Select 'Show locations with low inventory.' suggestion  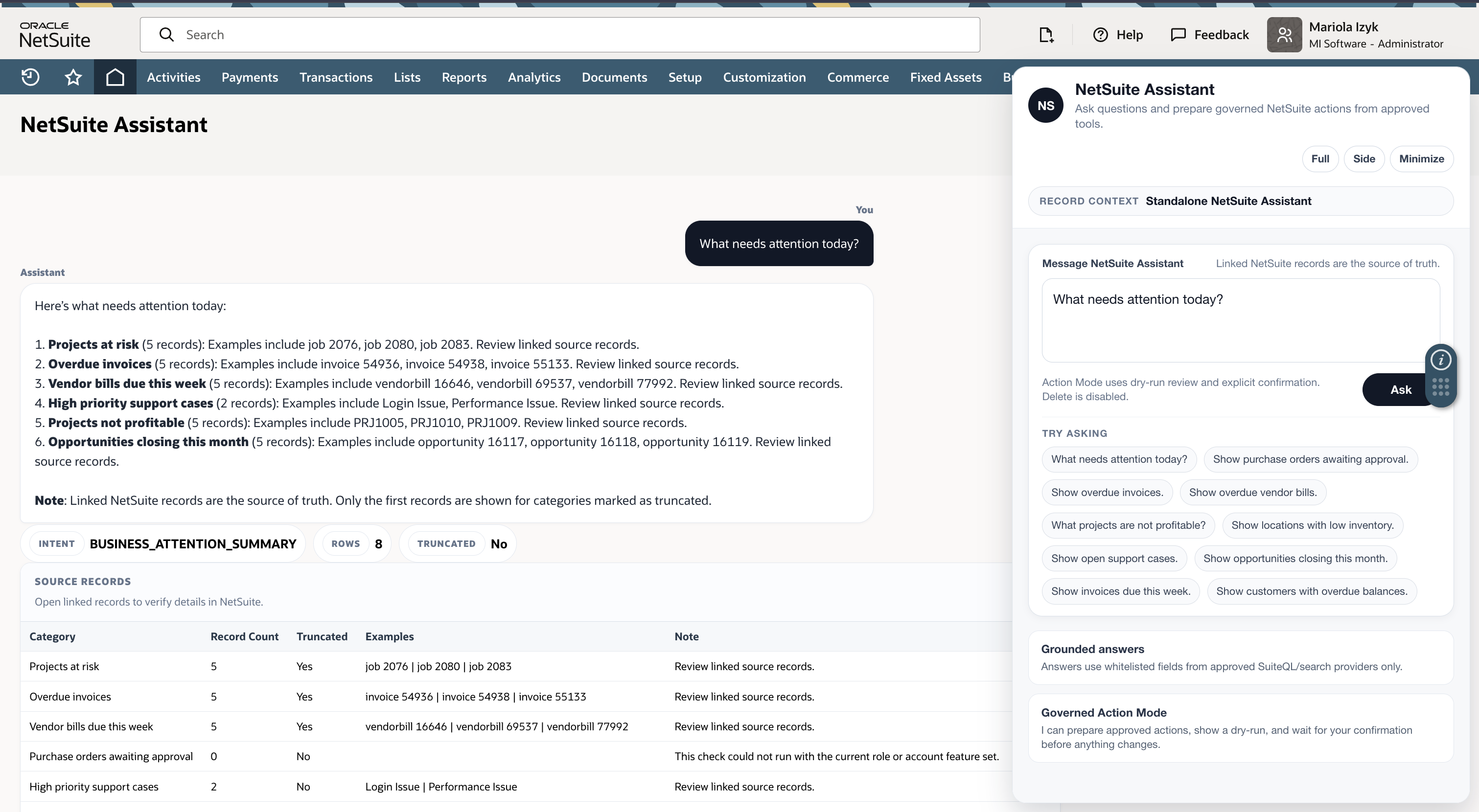click(x=1313, y=525)
